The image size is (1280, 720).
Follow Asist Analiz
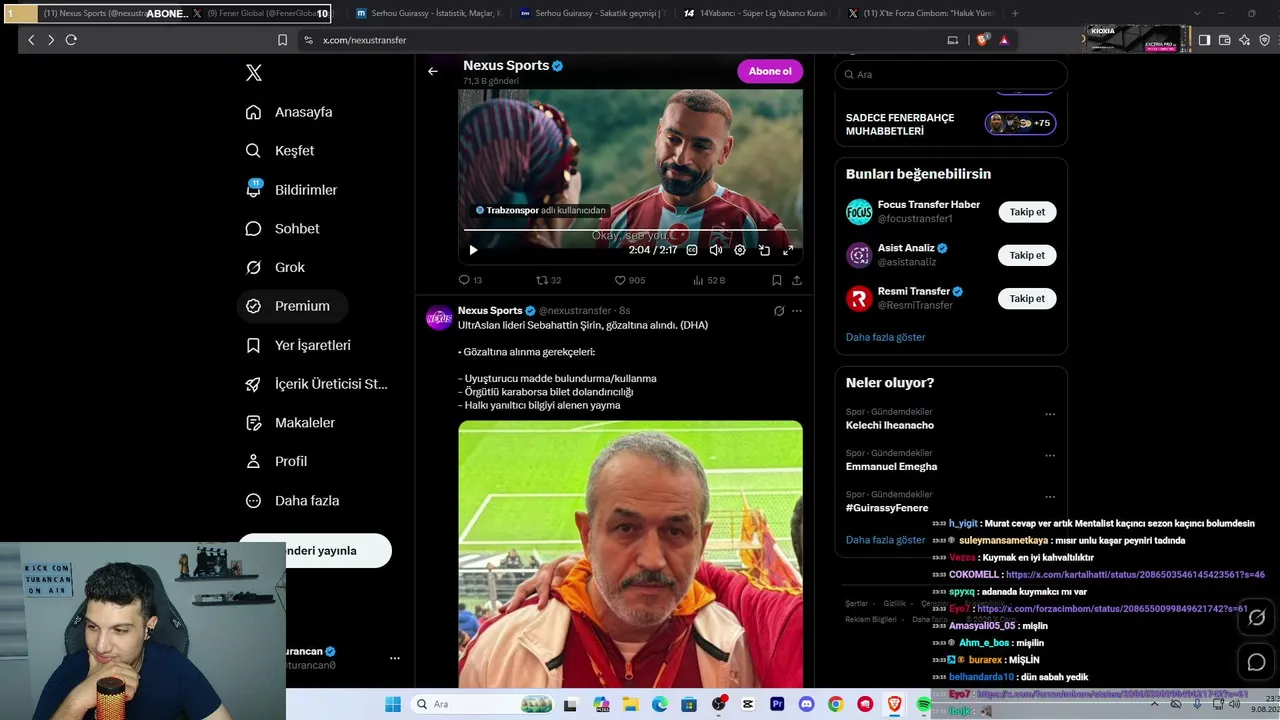pos(1027,255)
